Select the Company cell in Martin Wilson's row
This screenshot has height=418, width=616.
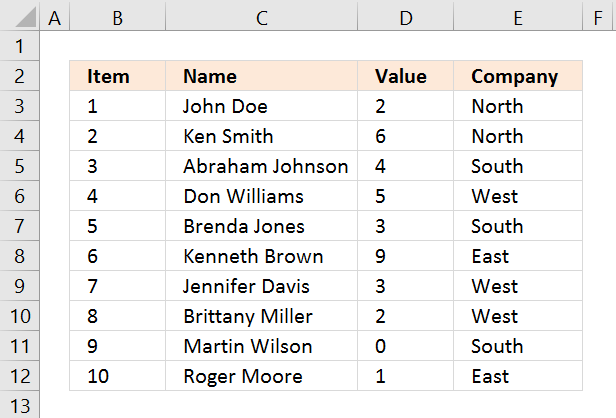pyautogui.click(x=518, y=346)
